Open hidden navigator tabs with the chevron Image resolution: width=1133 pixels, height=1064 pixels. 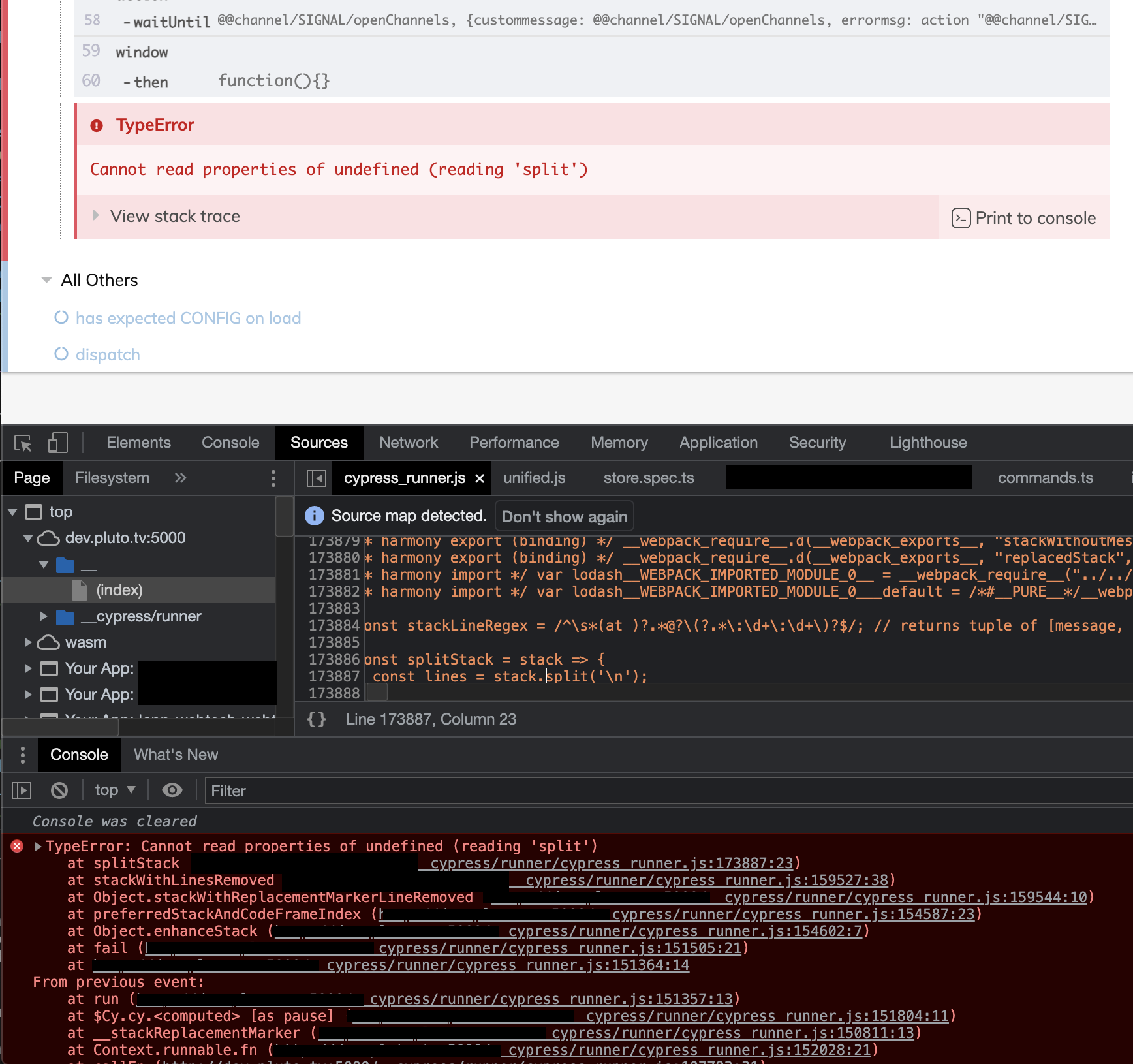coord(180,478)
